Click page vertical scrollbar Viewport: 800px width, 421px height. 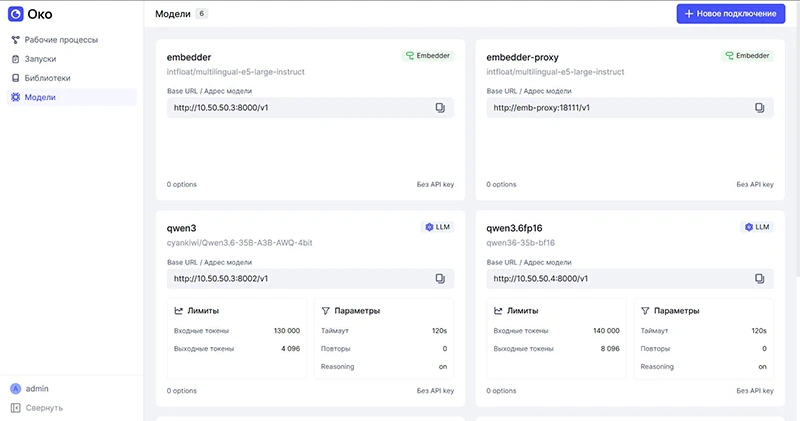[797, 138]
